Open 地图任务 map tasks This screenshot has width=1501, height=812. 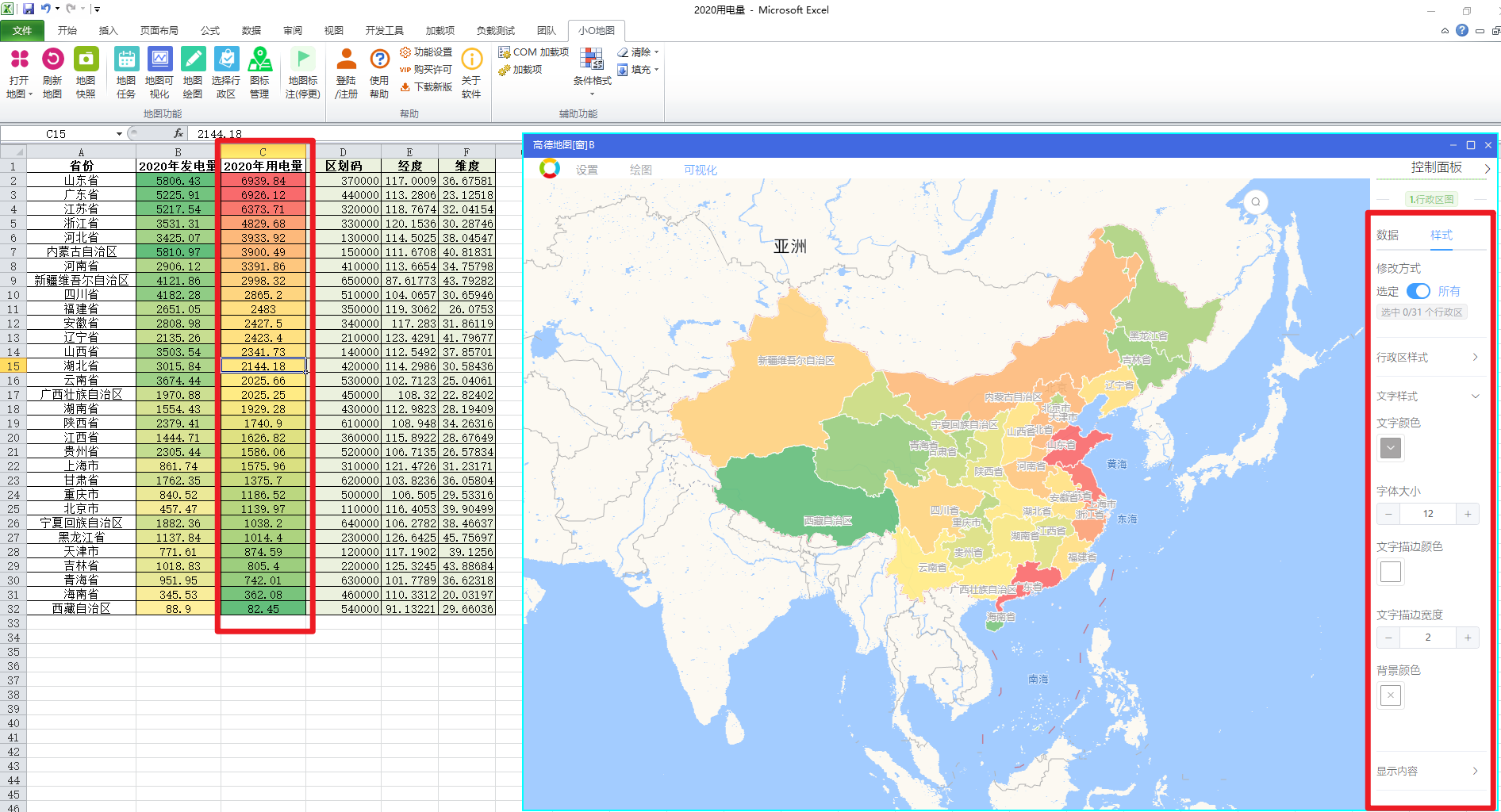click(x=126, y=60)
